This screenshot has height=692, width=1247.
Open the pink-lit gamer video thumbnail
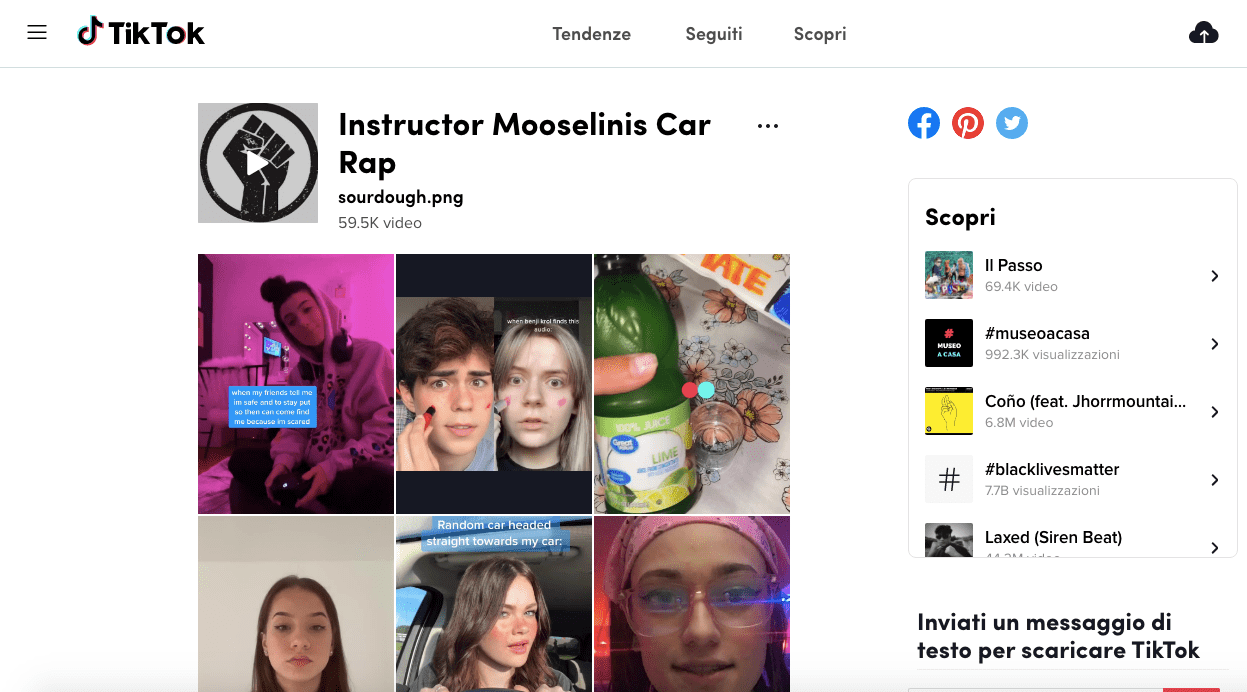point(296,384)
